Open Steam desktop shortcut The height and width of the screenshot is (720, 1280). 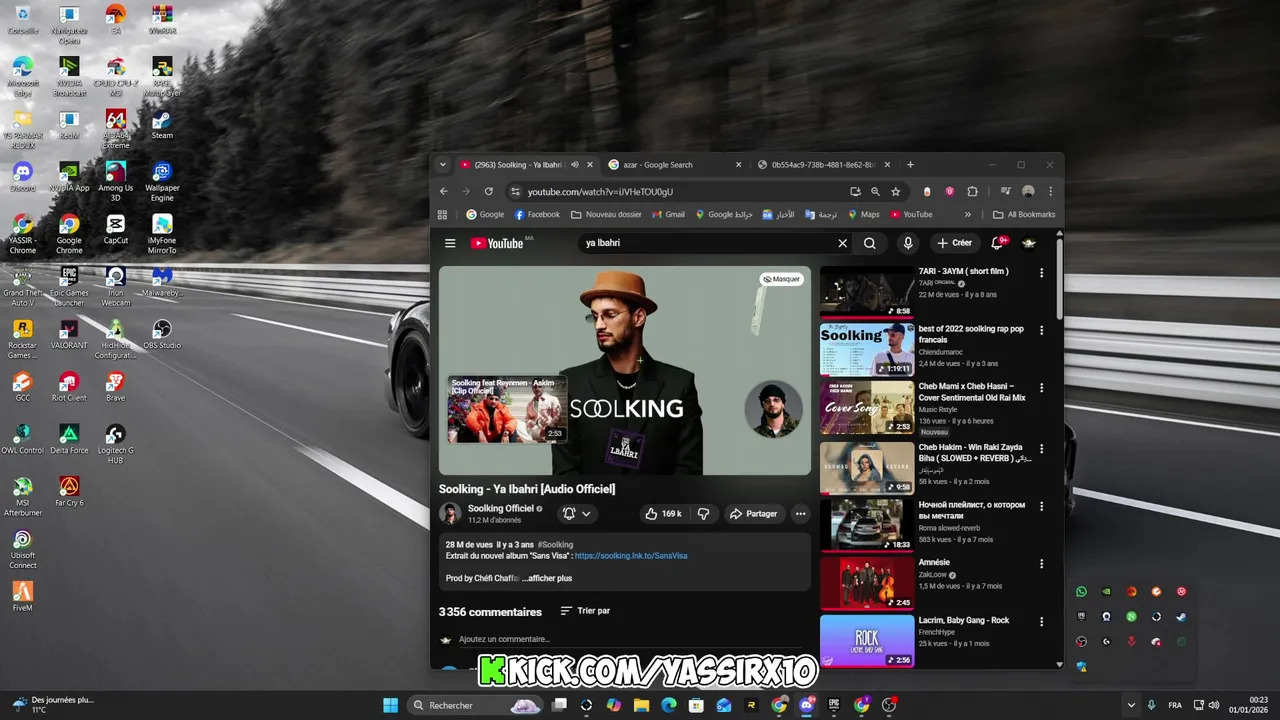pos(162,125)
